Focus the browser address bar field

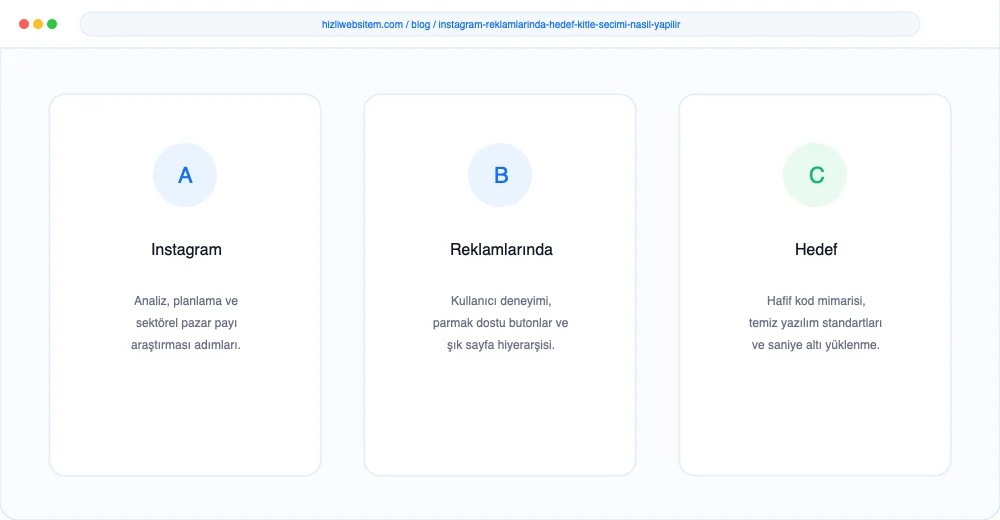tap(500, 24)
